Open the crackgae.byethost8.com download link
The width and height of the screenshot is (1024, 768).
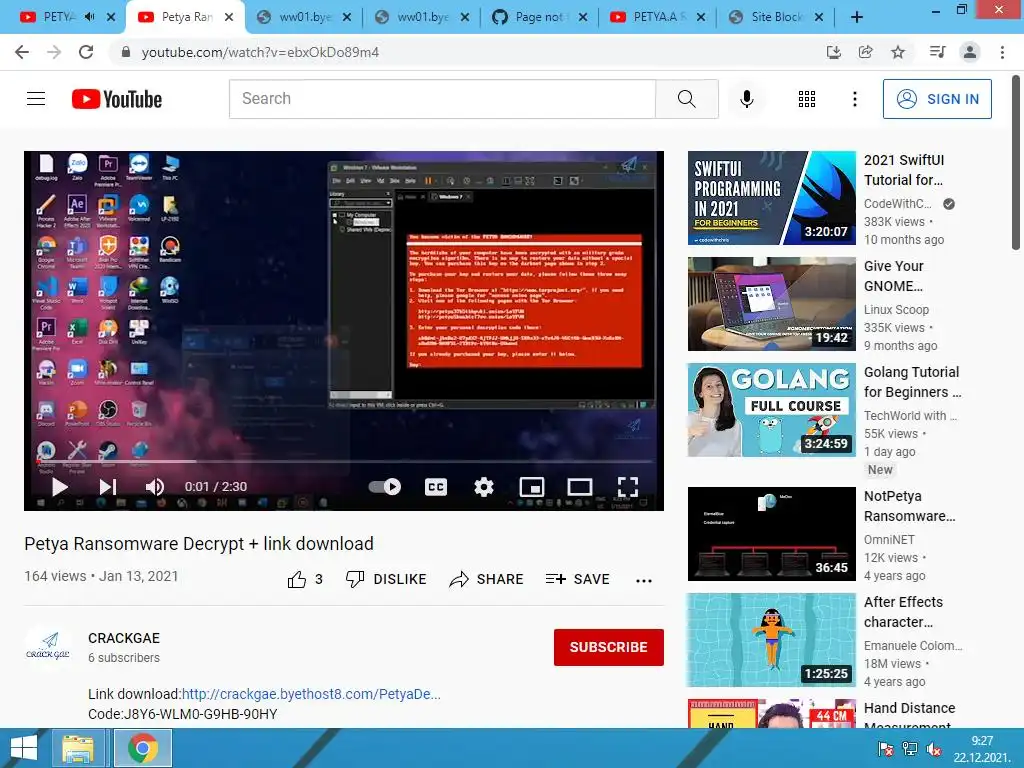click(x=311, y=694)
